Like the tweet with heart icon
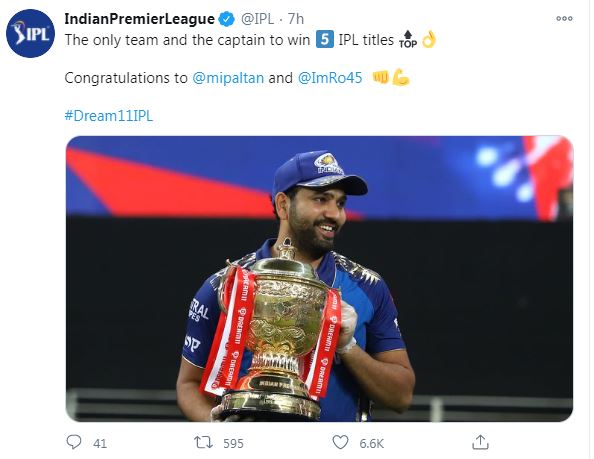 coord(340,442)
